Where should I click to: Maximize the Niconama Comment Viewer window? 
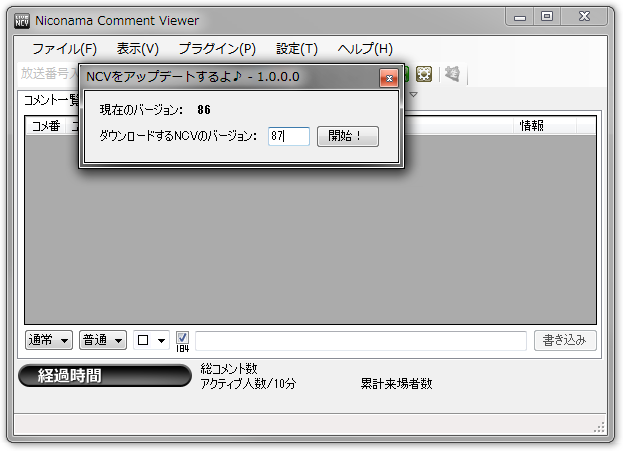pos(547,16)
